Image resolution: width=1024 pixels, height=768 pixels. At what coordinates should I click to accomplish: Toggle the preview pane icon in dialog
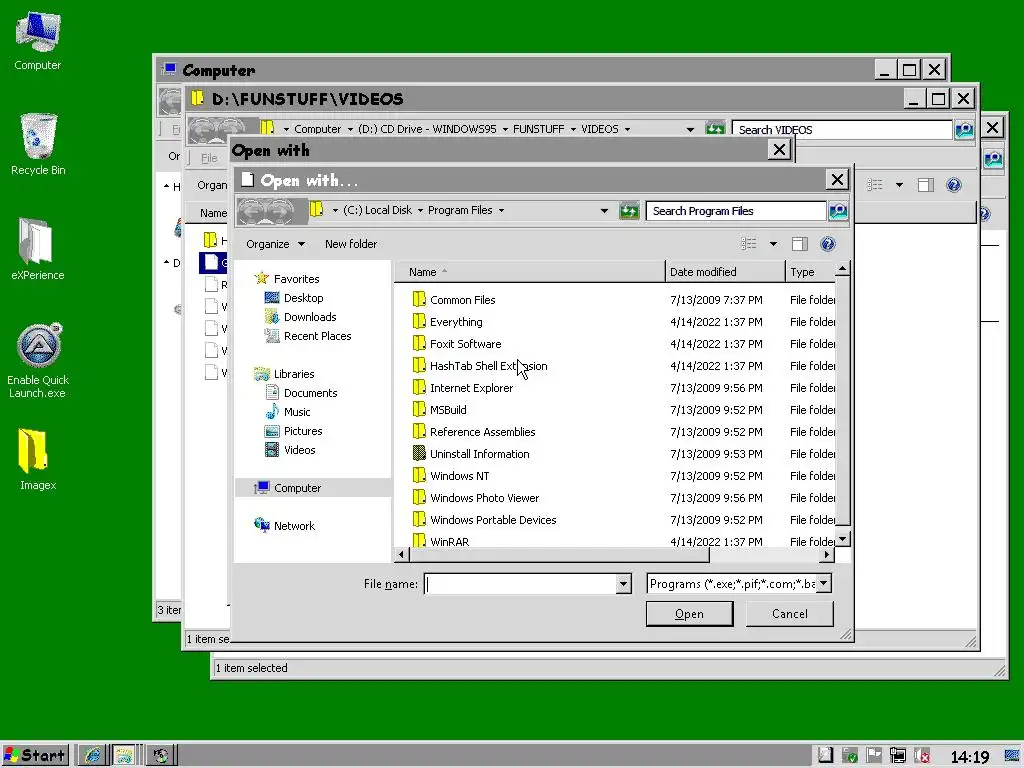799,244
